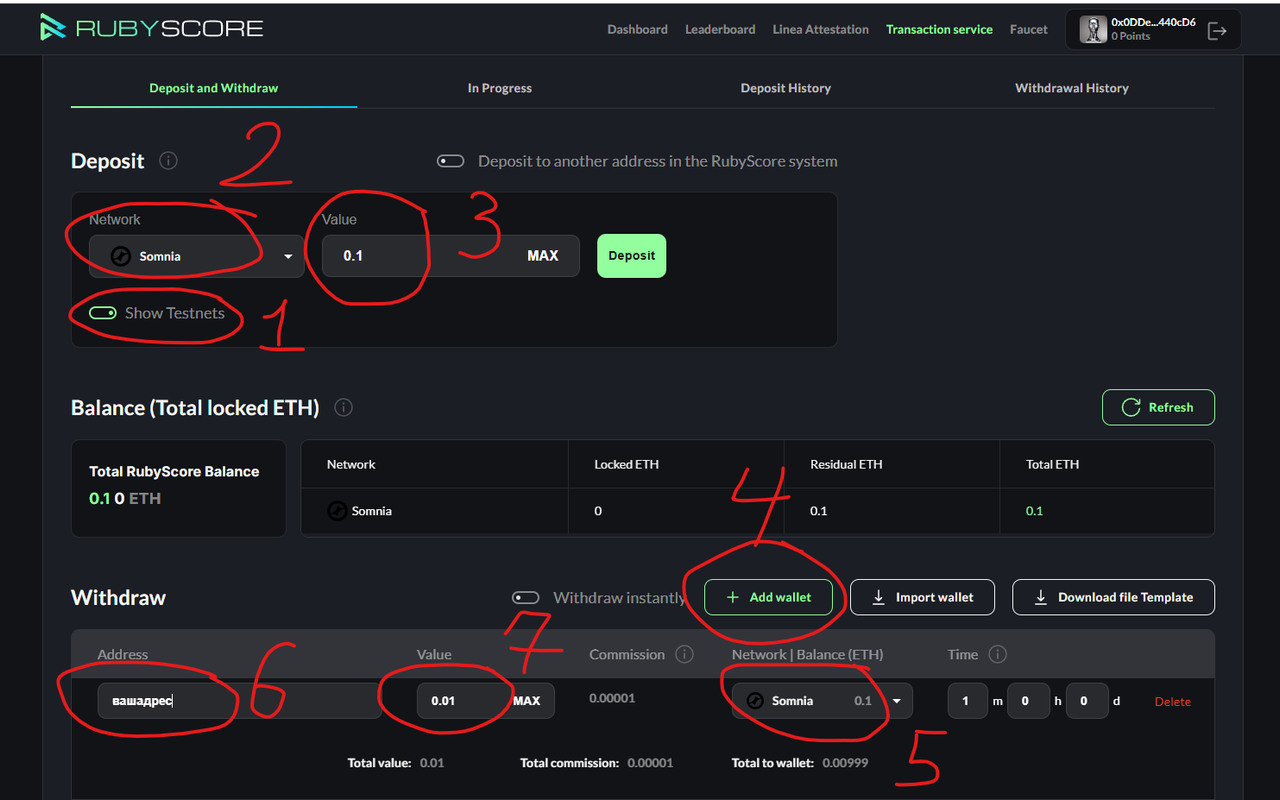1280x800 pixels.
Task: Click Import wallet button
Action: [x=922, y=597]
